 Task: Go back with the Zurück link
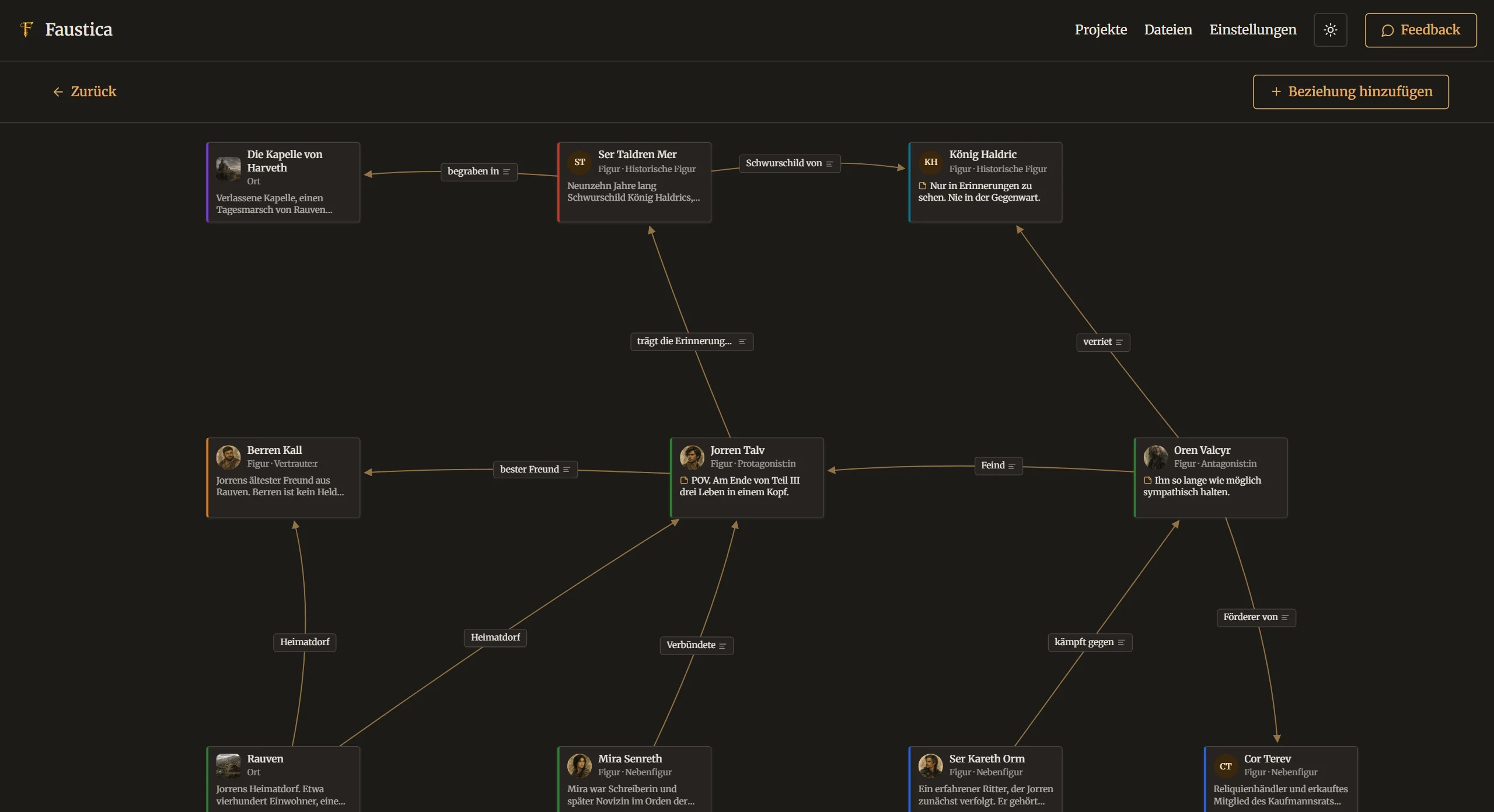(85, 92)
